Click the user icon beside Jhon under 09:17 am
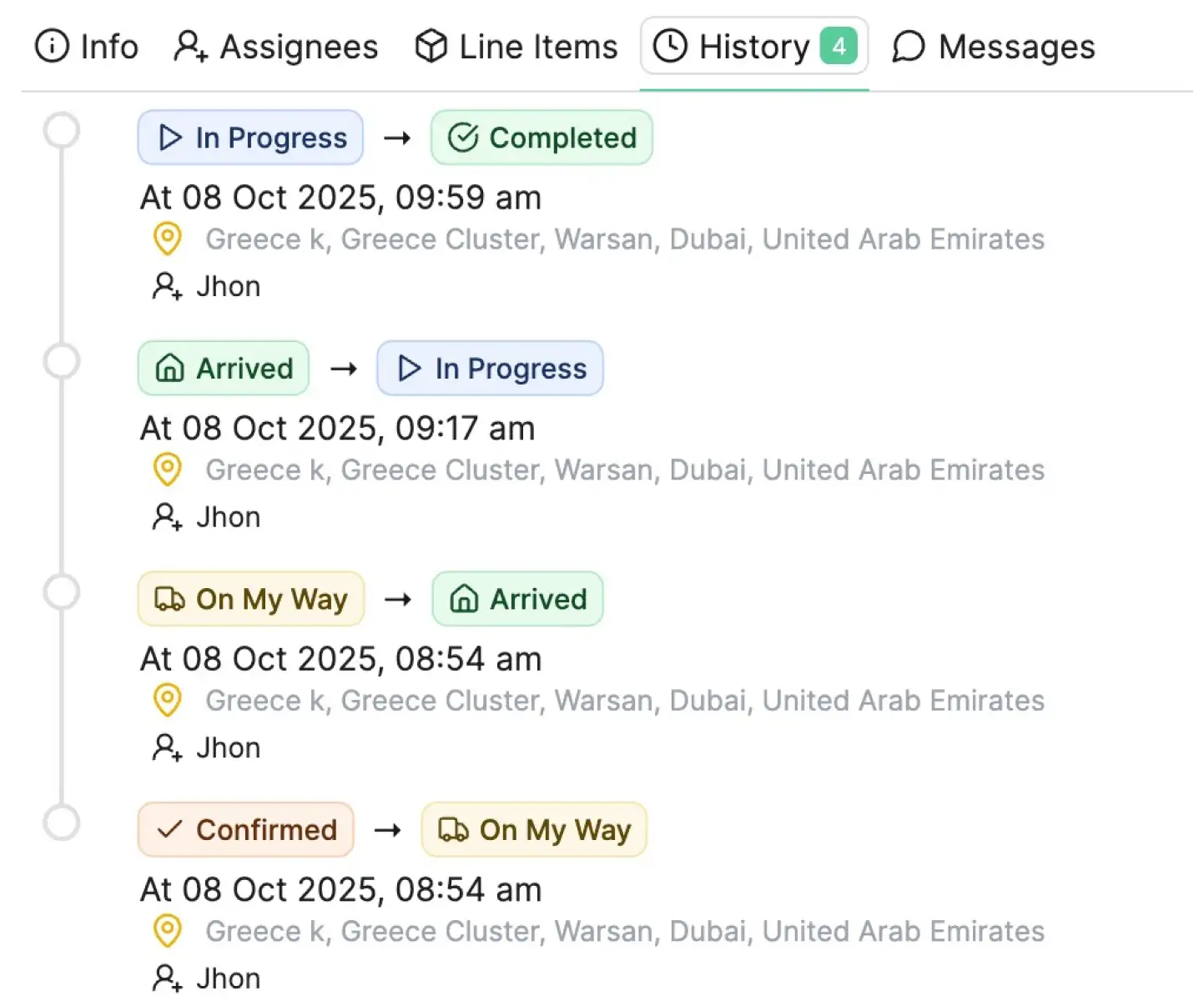 (166, 517)
